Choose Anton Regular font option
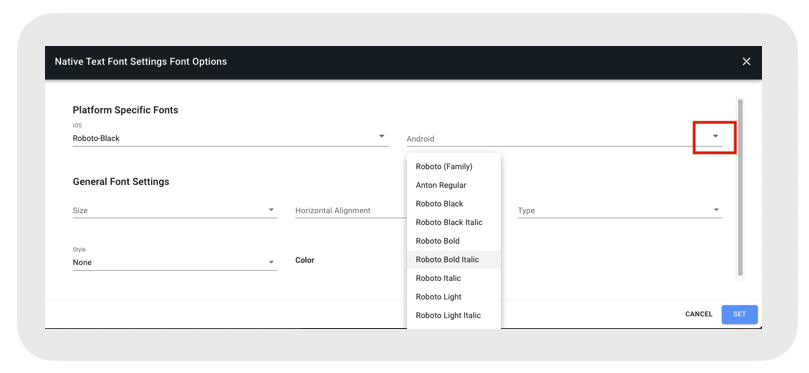 tap(454, 185)
